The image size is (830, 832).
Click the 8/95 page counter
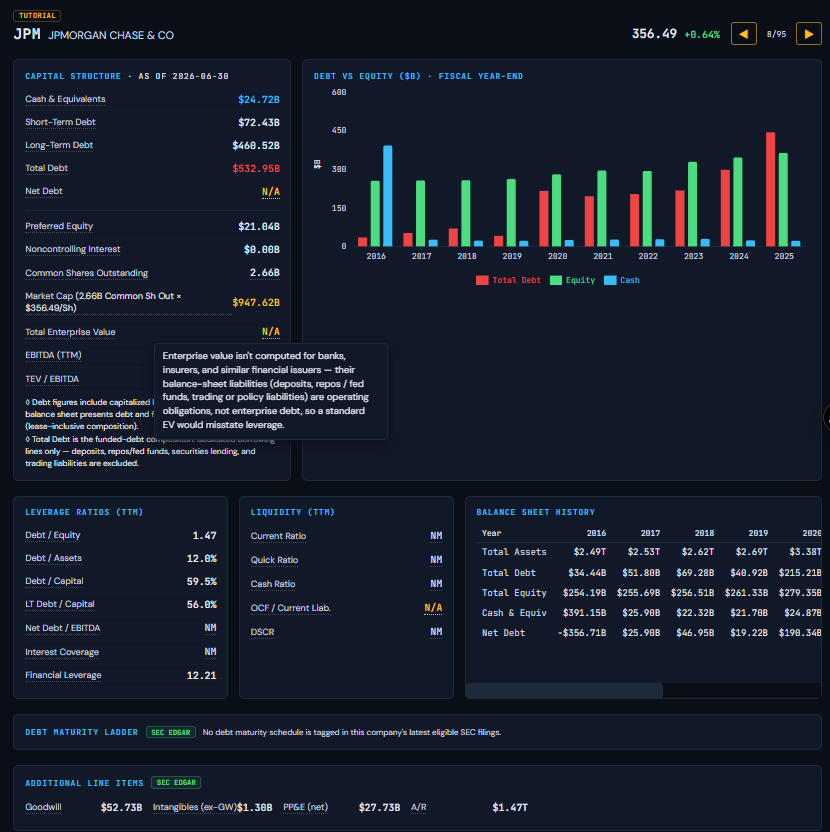point(776,34)
